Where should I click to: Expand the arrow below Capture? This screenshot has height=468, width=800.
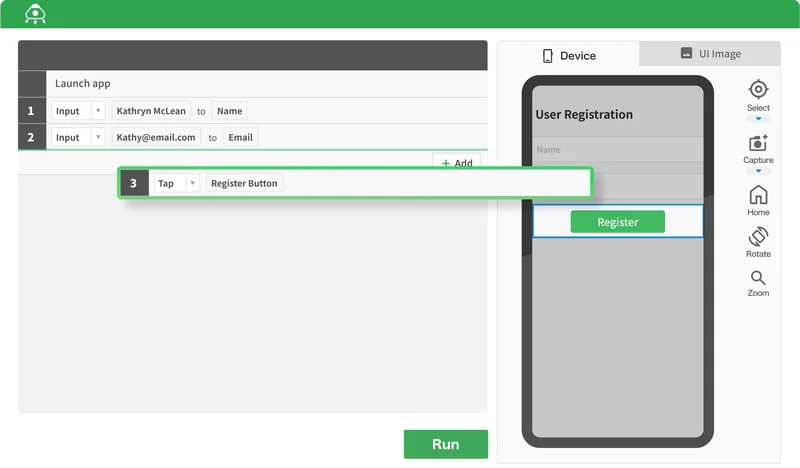coord(758,171)
